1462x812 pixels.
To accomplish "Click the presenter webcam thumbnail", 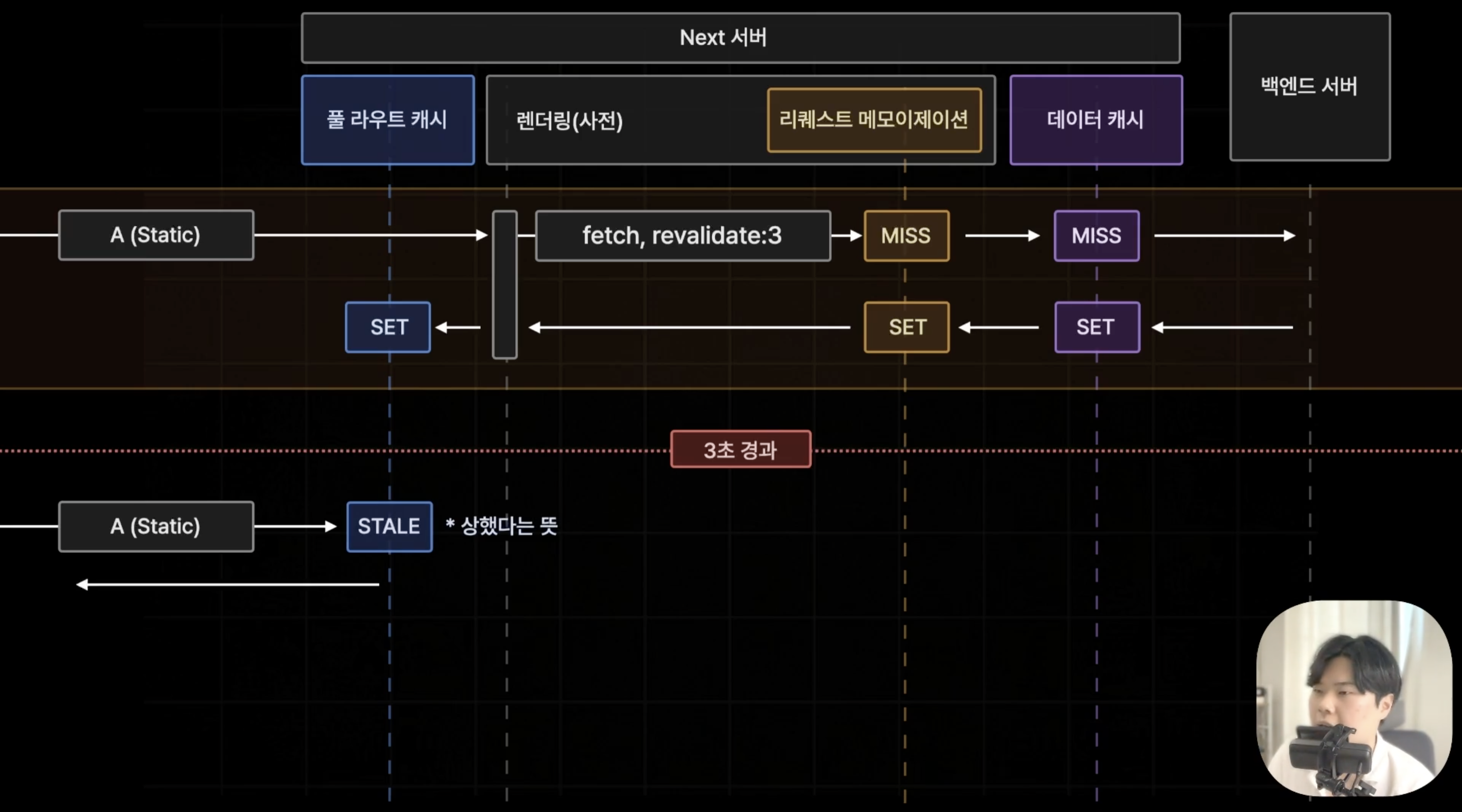I will 1353,698.
